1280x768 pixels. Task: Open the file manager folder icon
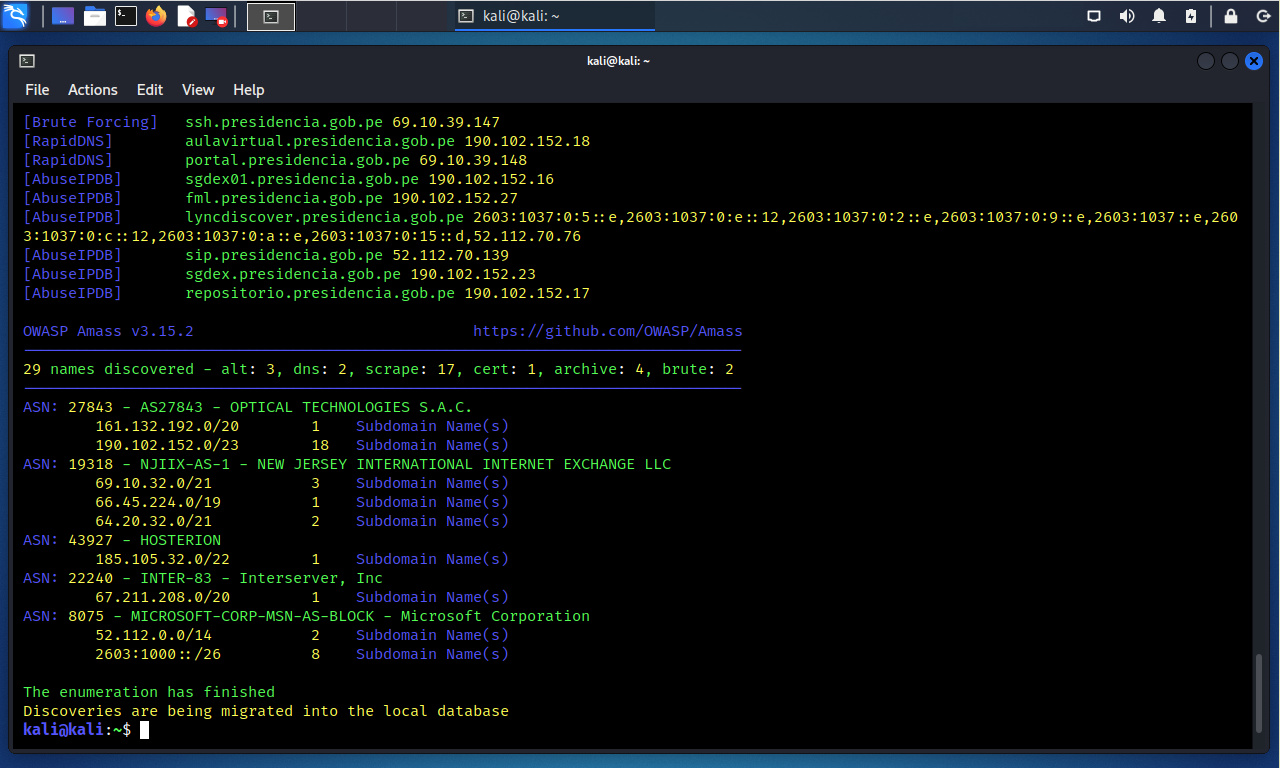(95, 16)
